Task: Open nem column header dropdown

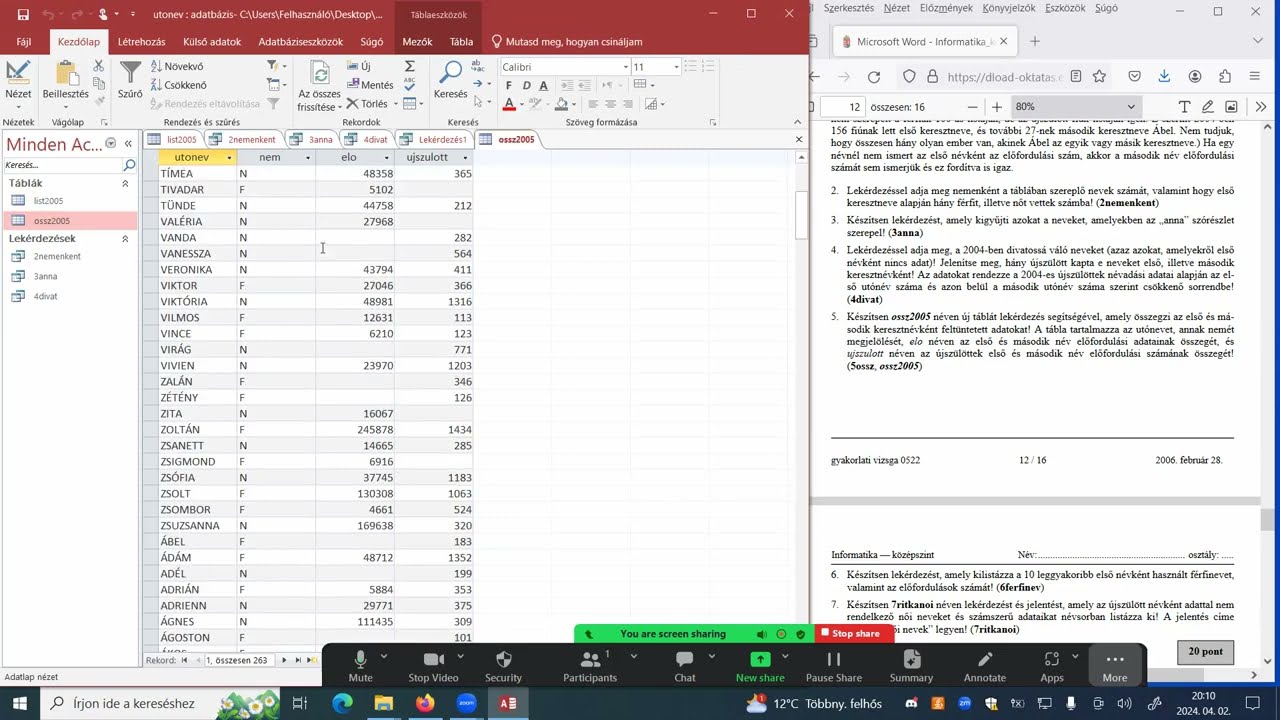Action: click(308, 158)
